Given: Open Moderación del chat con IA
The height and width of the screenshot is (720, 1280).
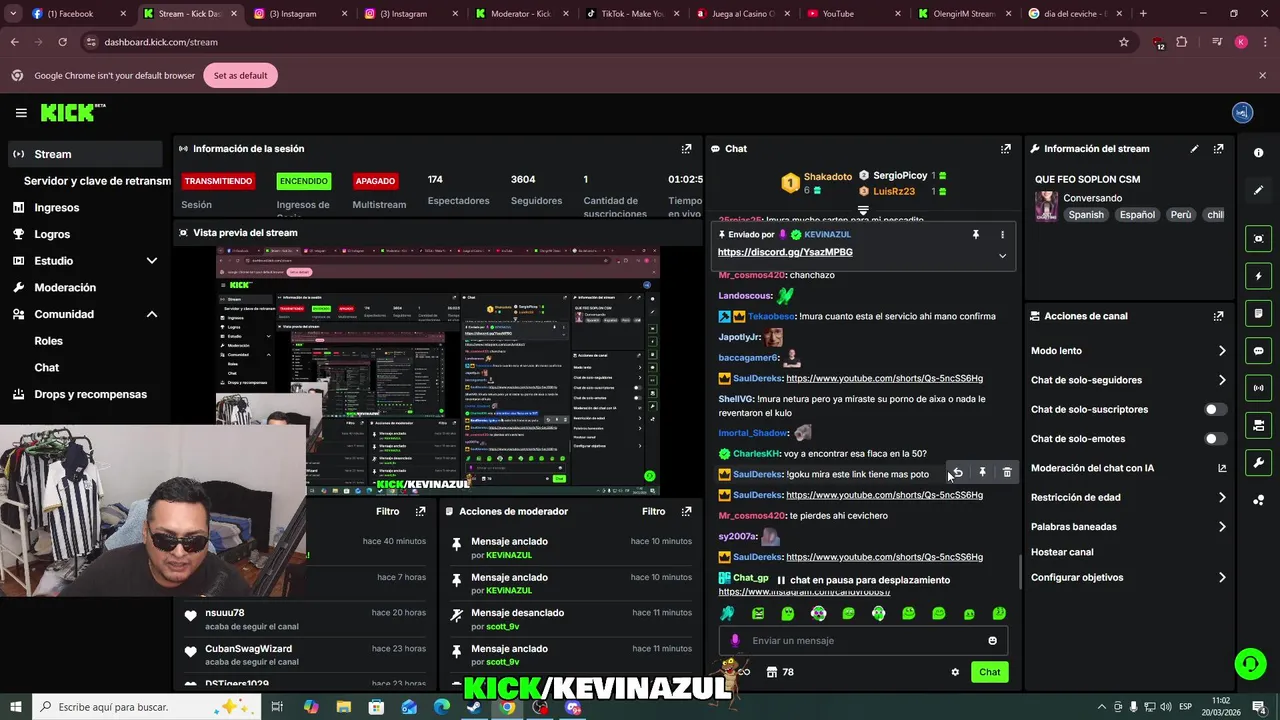Looking at the screenshot, I should pyautogui.click(x=1128, y=468).
